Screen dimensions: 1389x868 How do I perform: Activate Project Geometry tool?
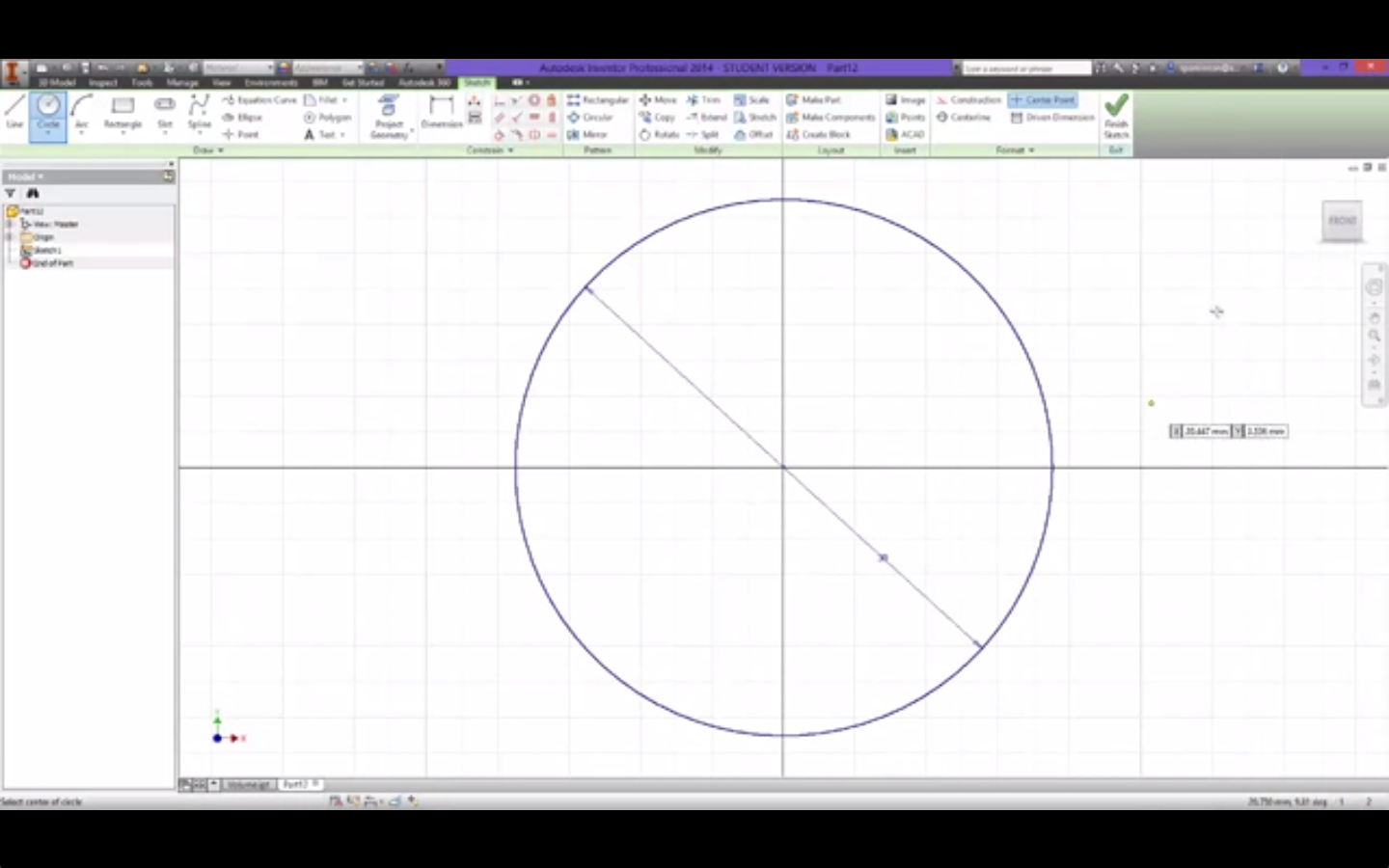pos(389,118)
